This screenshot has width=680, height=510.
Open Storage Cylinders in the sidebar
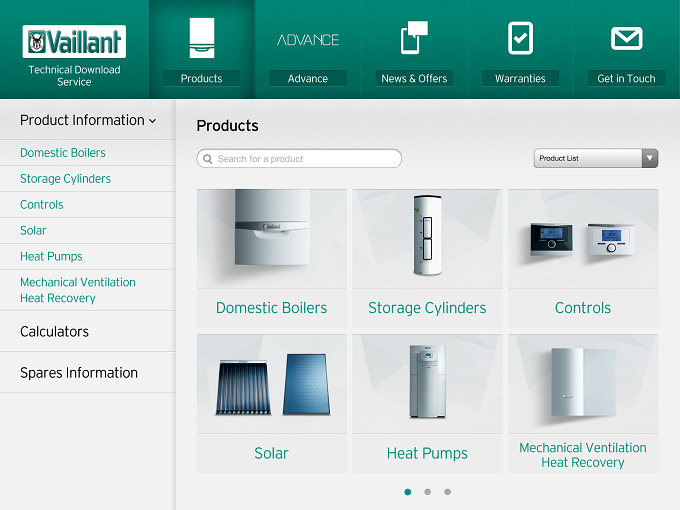[x=65, y=179]
